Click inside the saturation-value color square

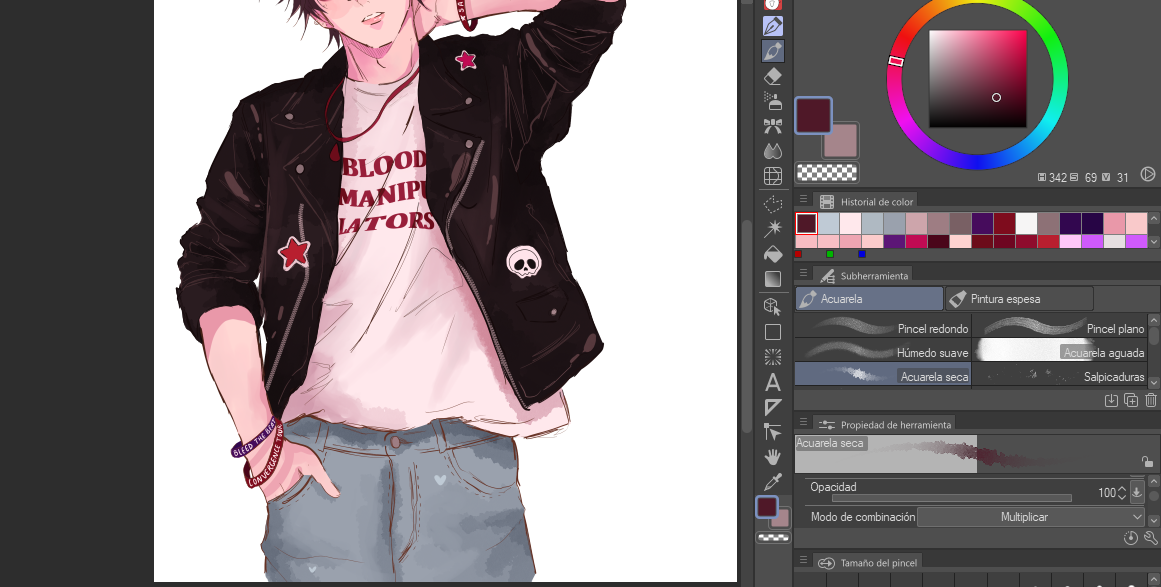pos(977,78)
